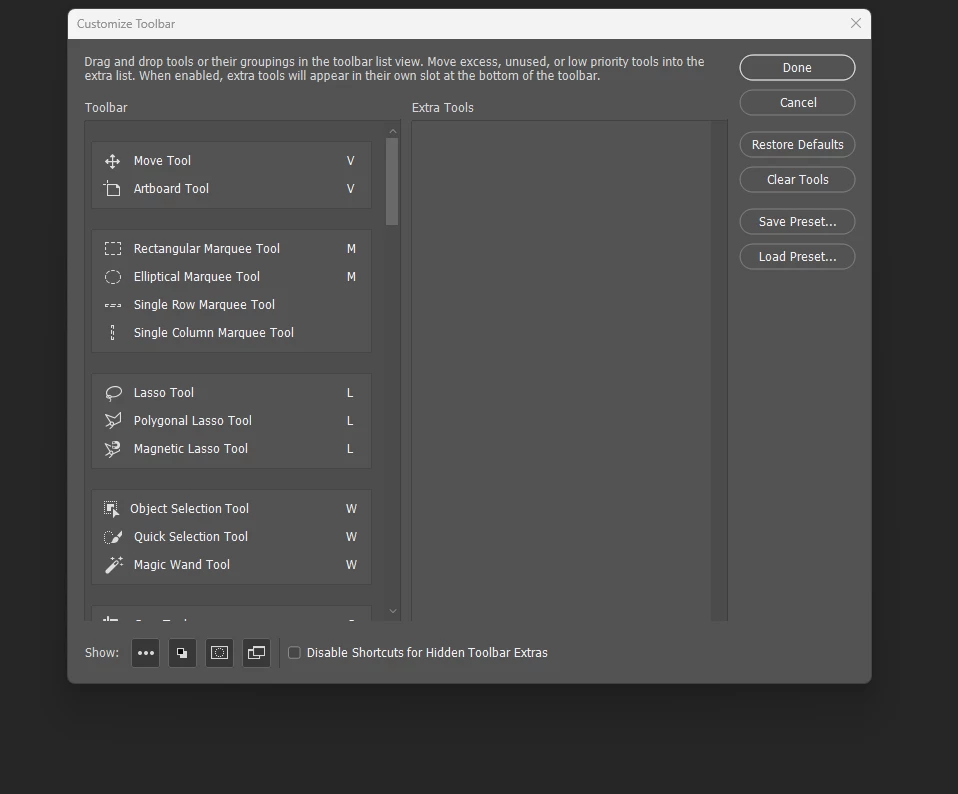Click the Artboard Tool icon
This screenshot has width=958, height=794.
[112, 189]
